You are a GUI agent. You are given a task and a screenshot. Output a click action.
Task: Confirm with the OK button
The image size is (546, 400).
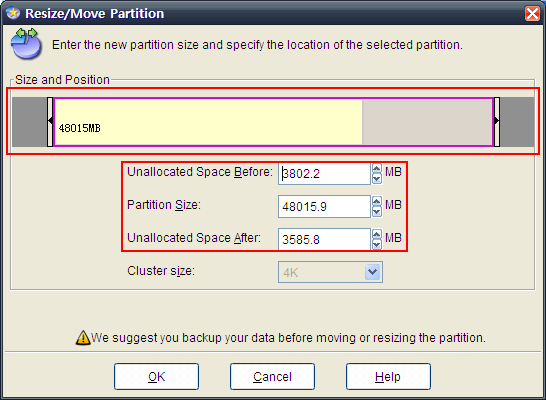tap(156, 376)
